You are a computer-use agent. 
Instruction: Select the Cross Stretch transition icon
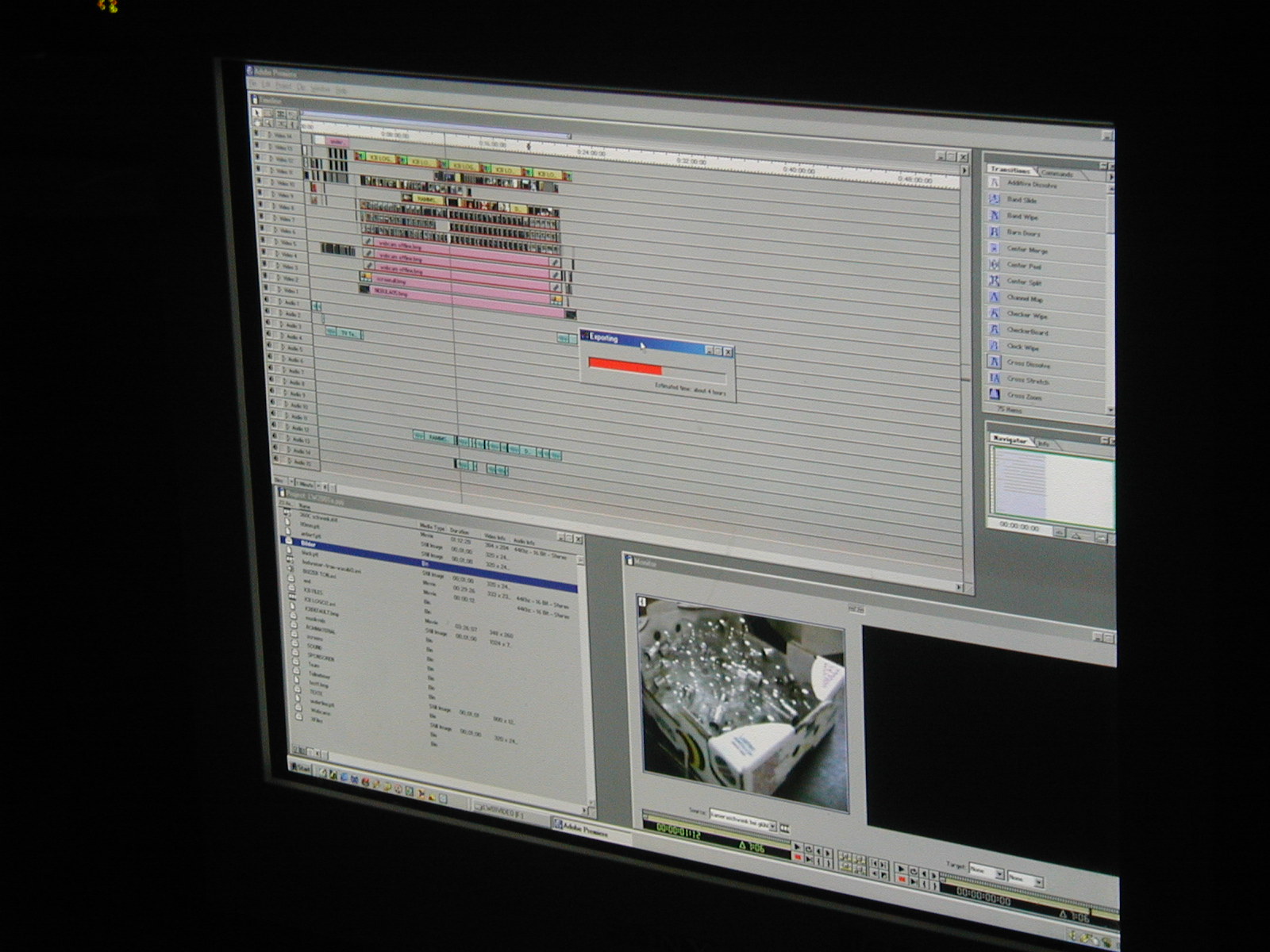pos(994,378)
